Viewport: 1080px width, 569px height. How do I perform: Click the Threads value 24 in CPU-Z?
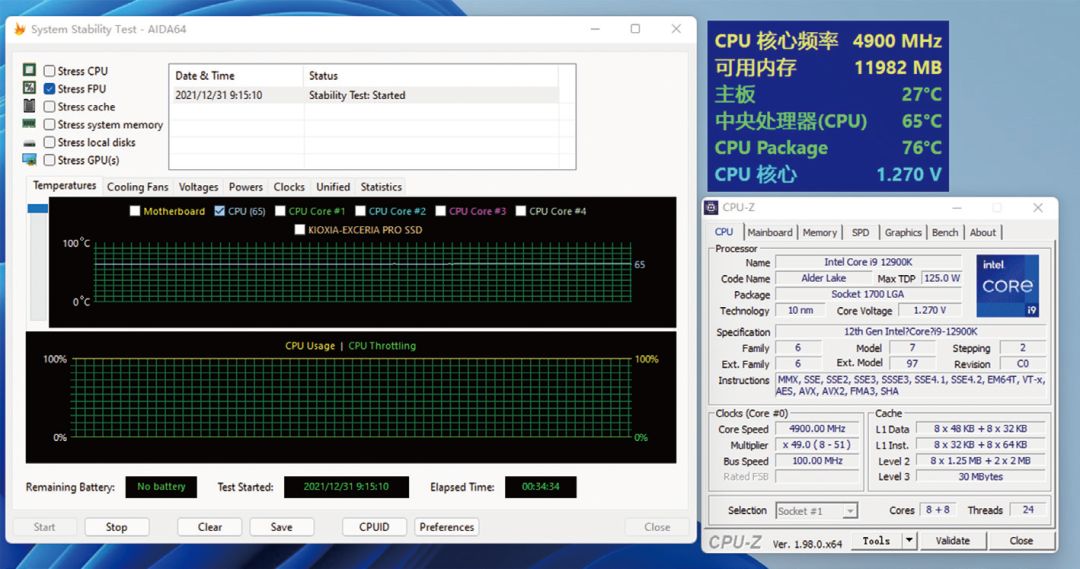1028,510
